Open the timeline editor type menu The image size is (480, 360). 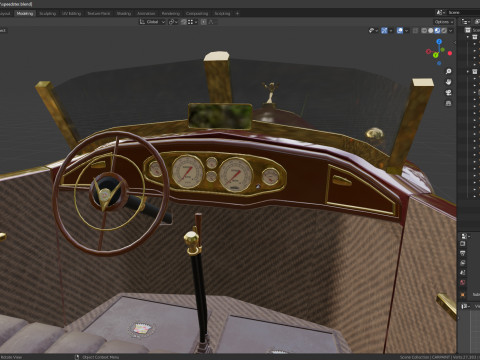(x=465, y=306)
